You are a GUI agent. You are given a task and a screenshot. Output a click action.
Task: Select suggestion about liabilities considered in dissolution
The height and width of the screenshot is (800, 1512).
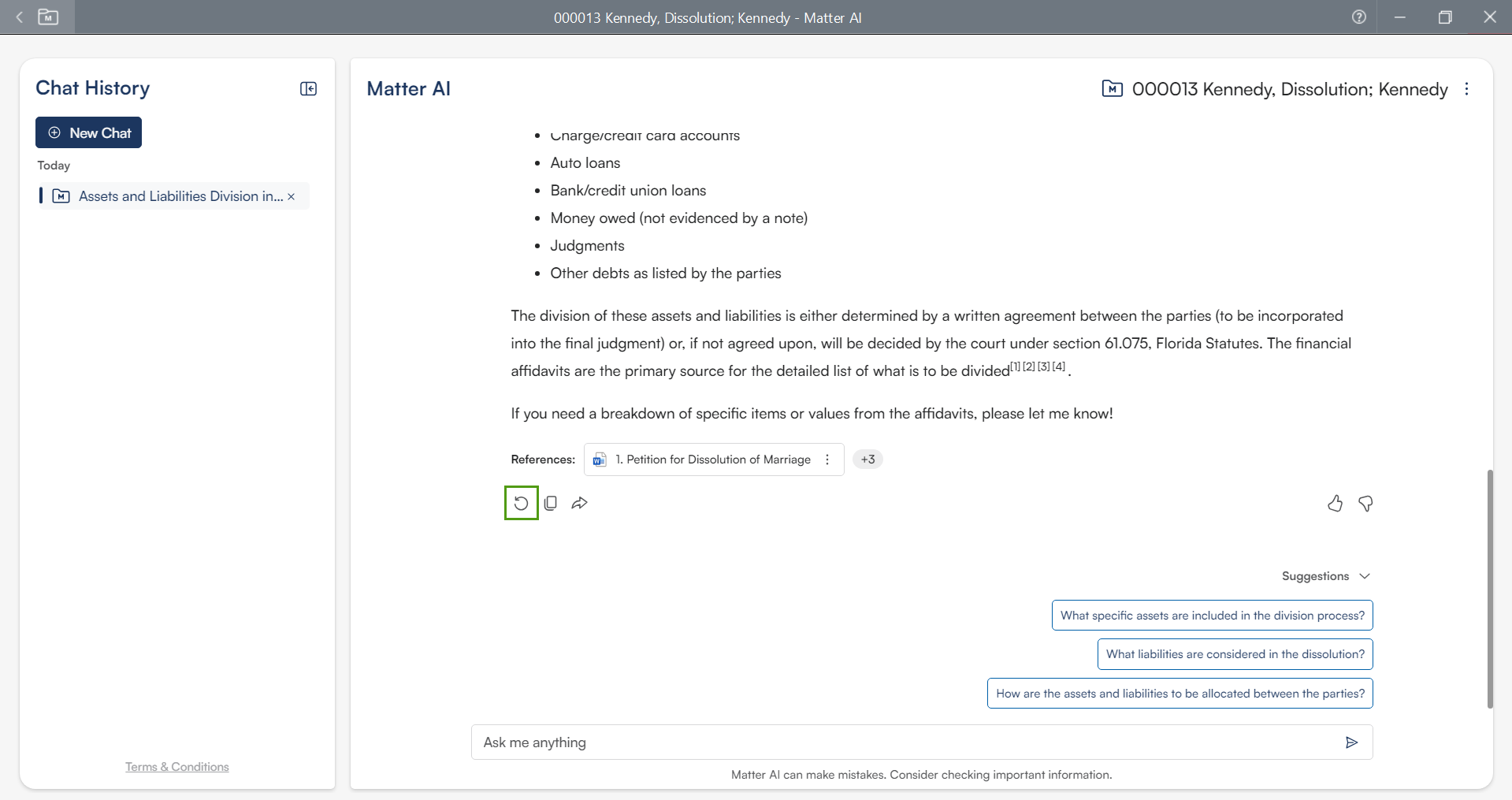[x=1235, y=654]
